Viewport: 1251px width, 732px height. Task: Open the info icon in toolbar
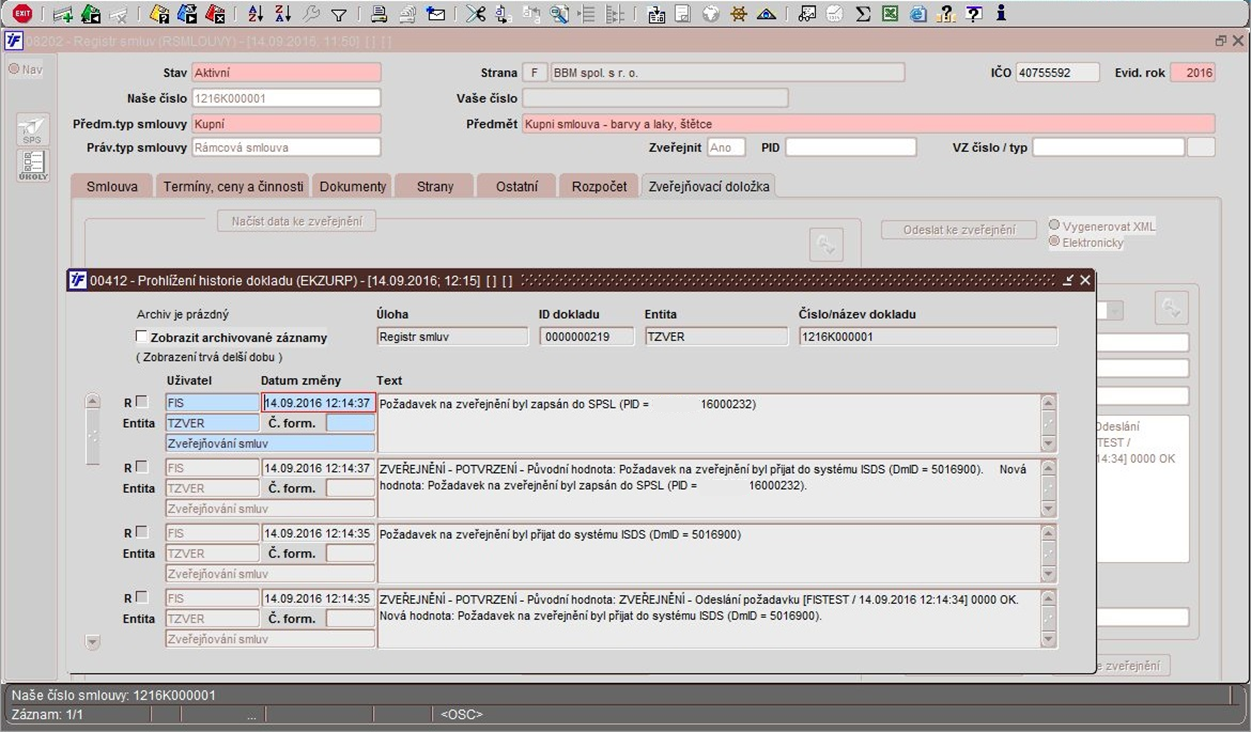click(x=1001, y=14)
